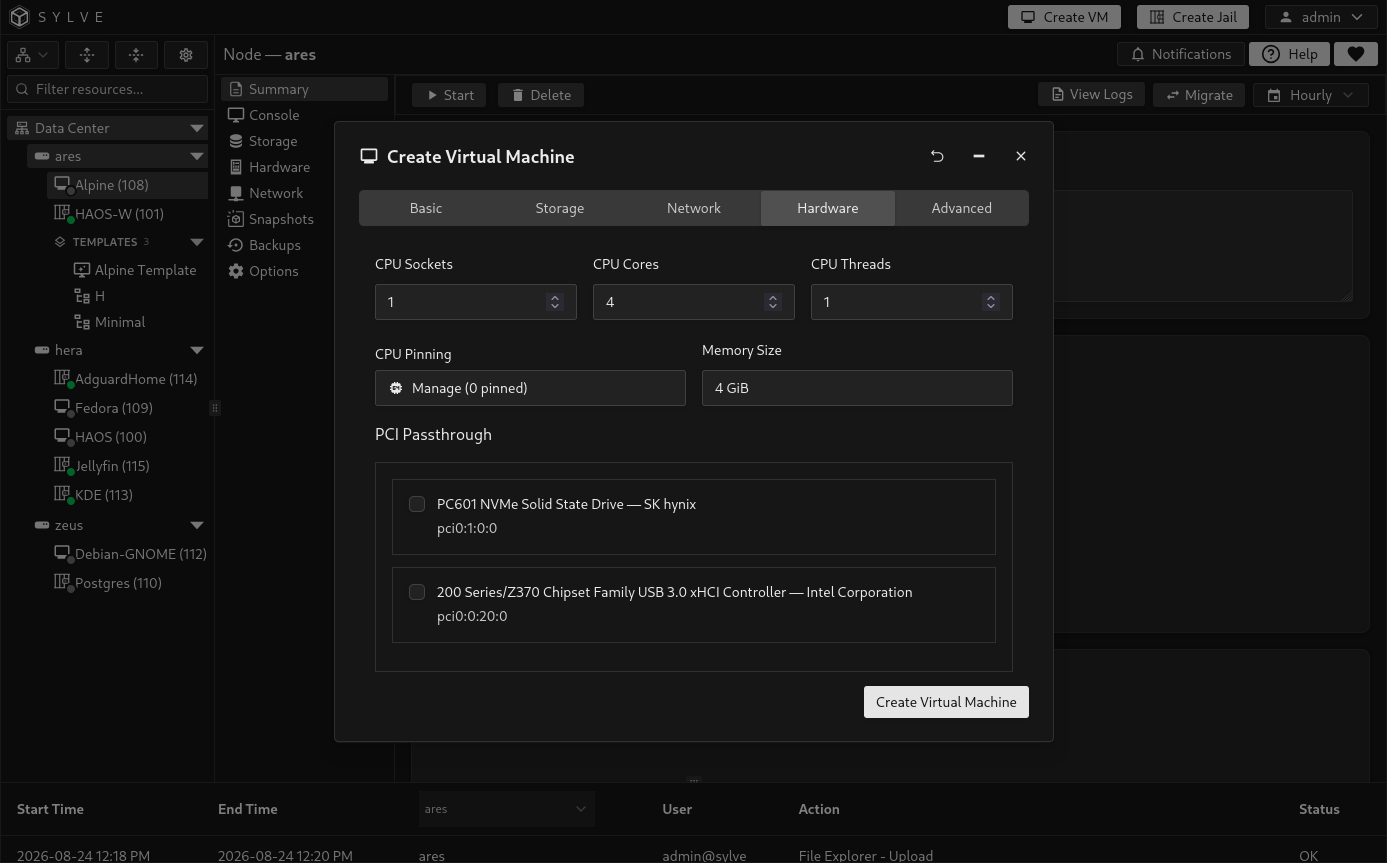
Task: Click the Options gear icon in node menu
Action: [x=236, y=271]
